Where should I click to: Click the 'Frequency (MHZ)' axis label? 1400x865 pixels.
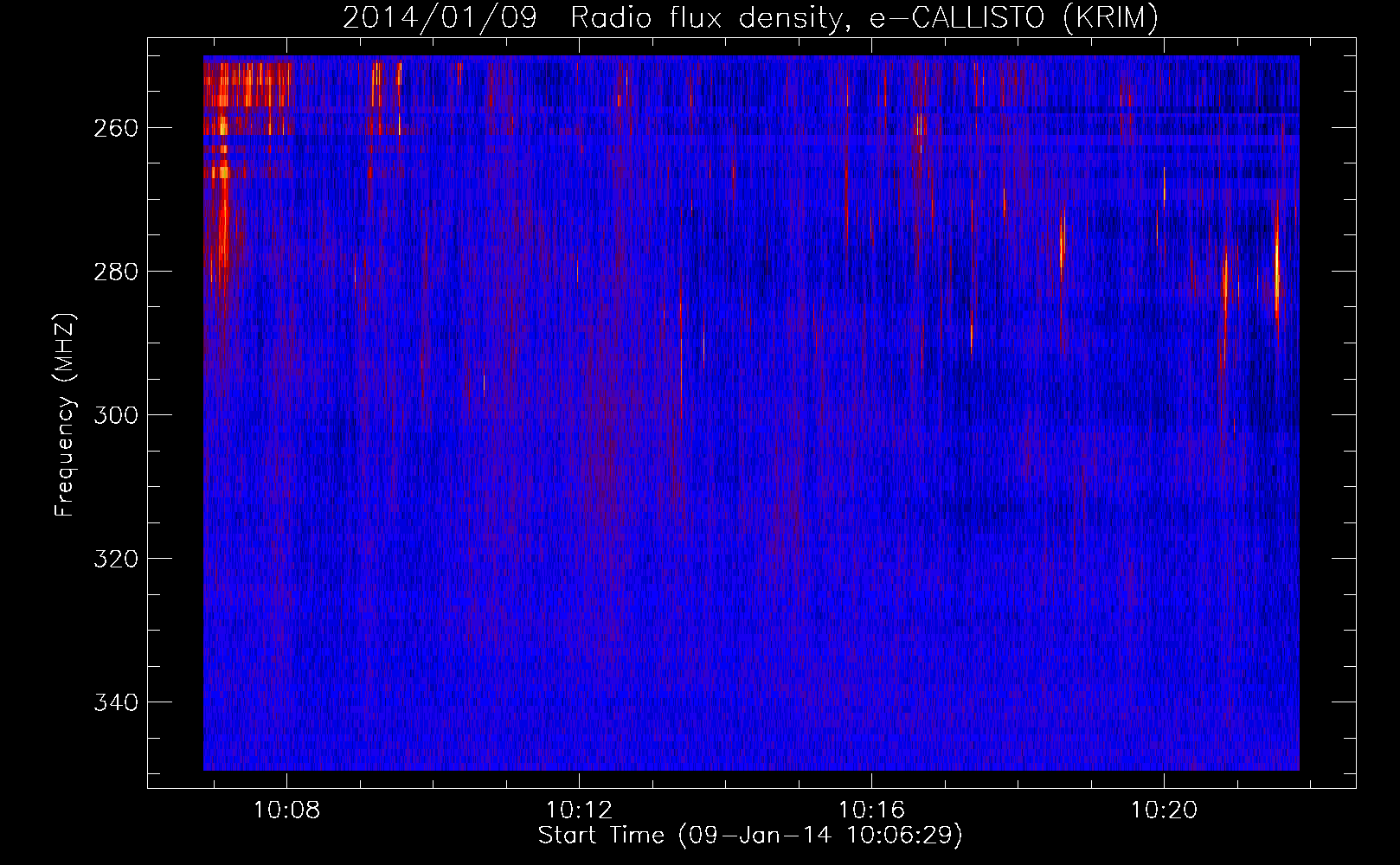point(65,415)
